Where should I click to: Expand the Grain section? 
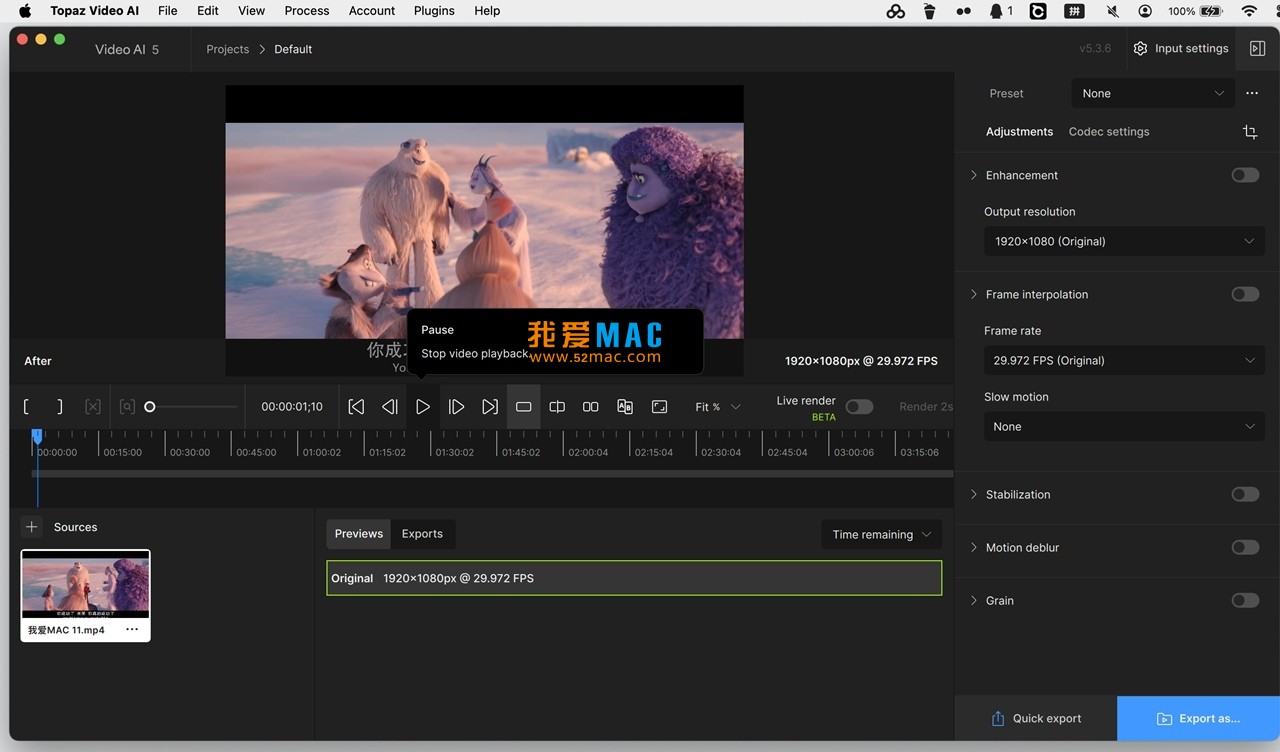pos(974,600)
